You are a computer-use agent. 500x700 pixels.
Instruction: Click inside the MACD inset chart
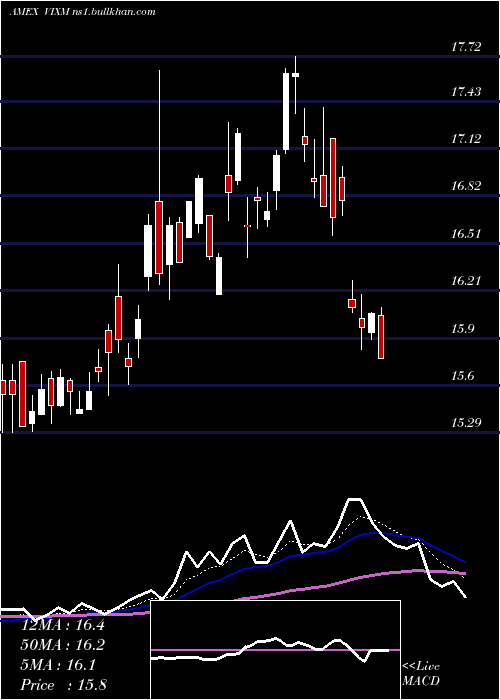coord(275,650)
